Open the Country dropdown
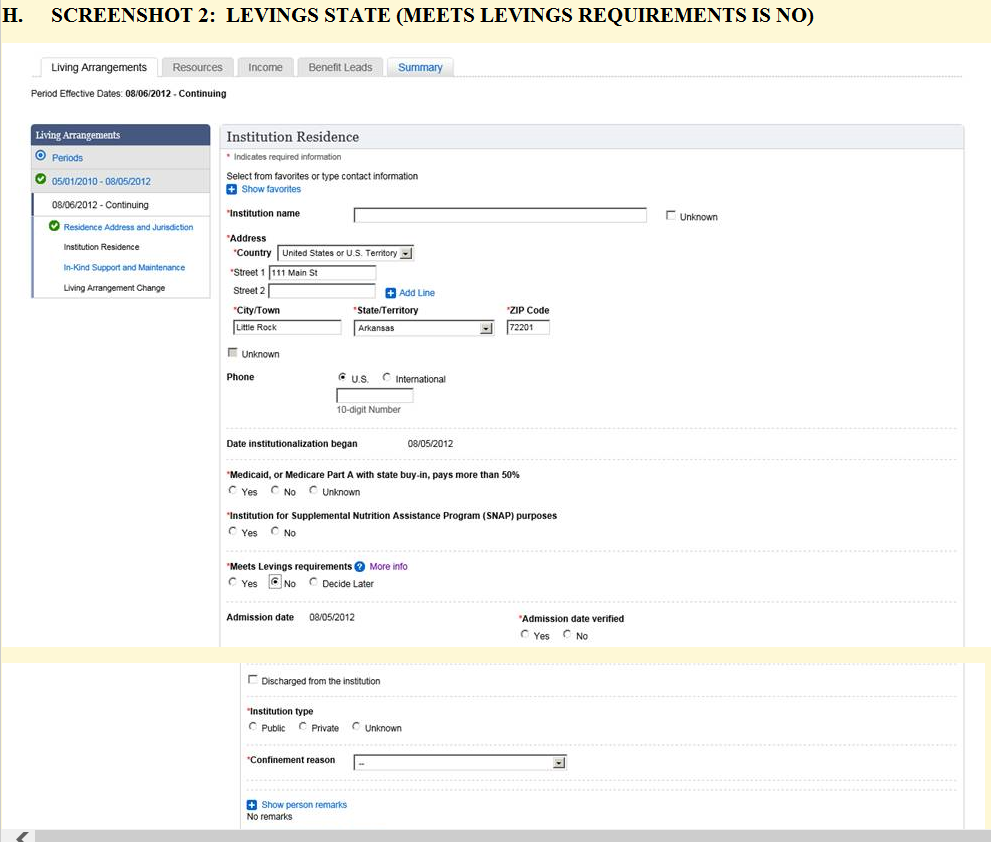This screenshot has width=991, height=842. pos(406,253)
